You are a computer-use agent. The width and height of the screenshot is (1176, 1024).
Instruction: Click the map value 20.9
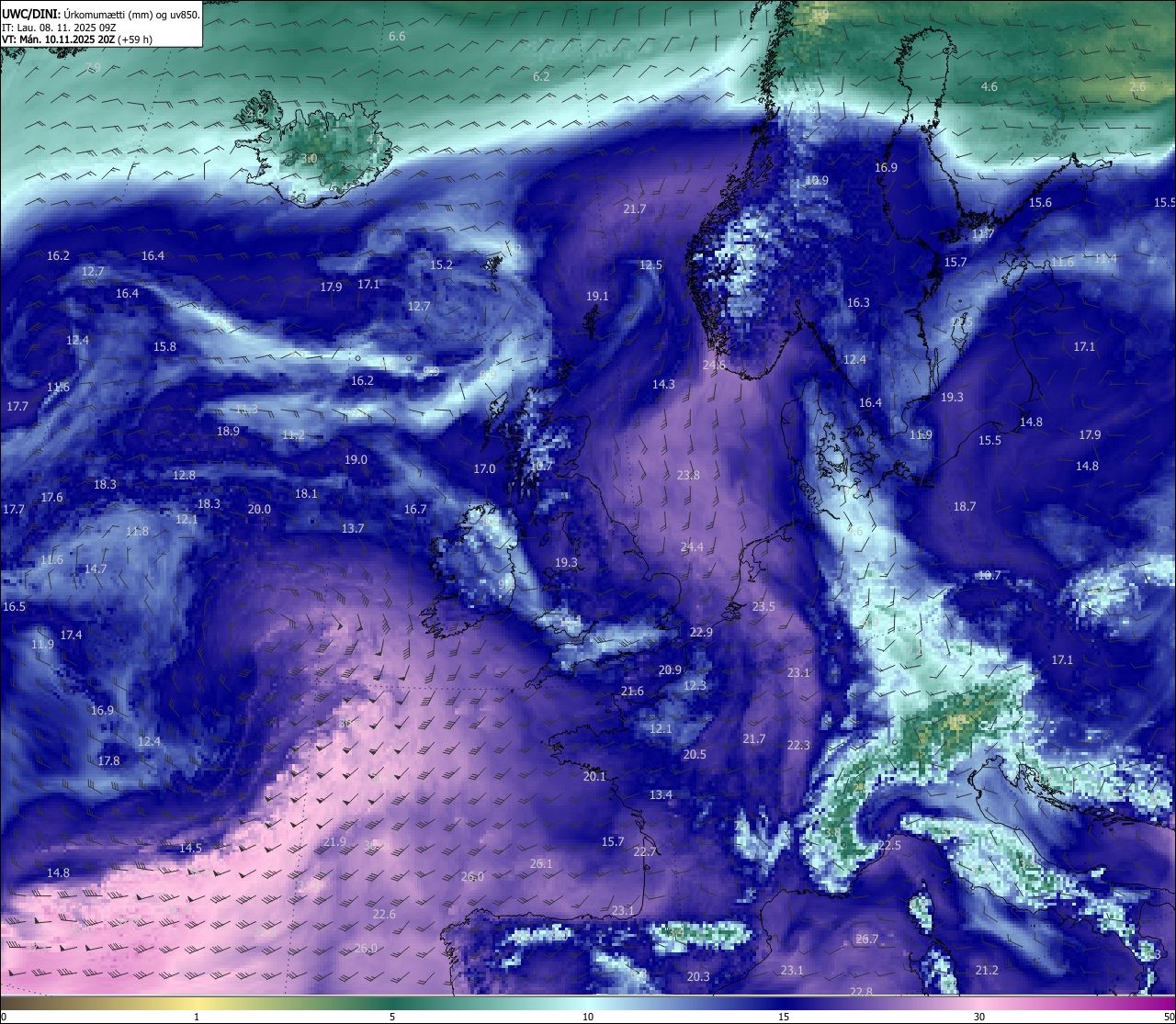pos(670,670)
